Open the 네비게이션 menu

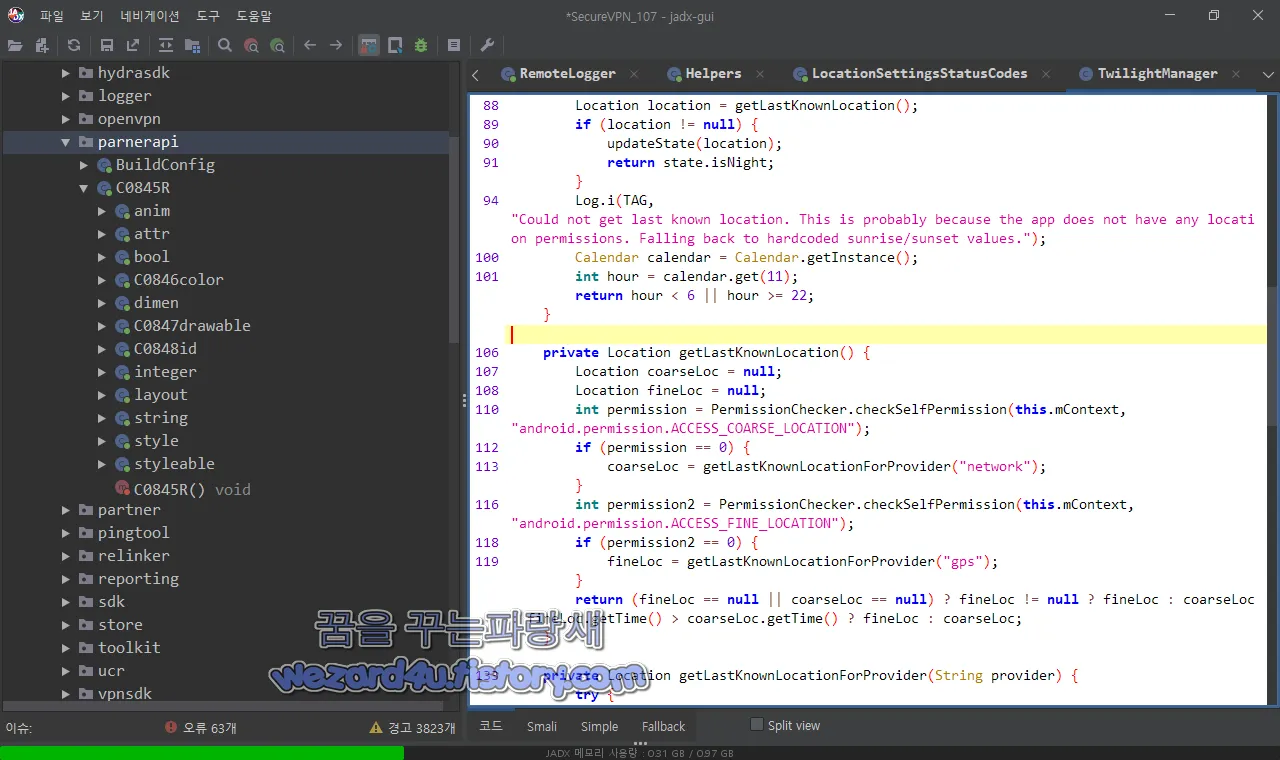click(x=150, y=16)
